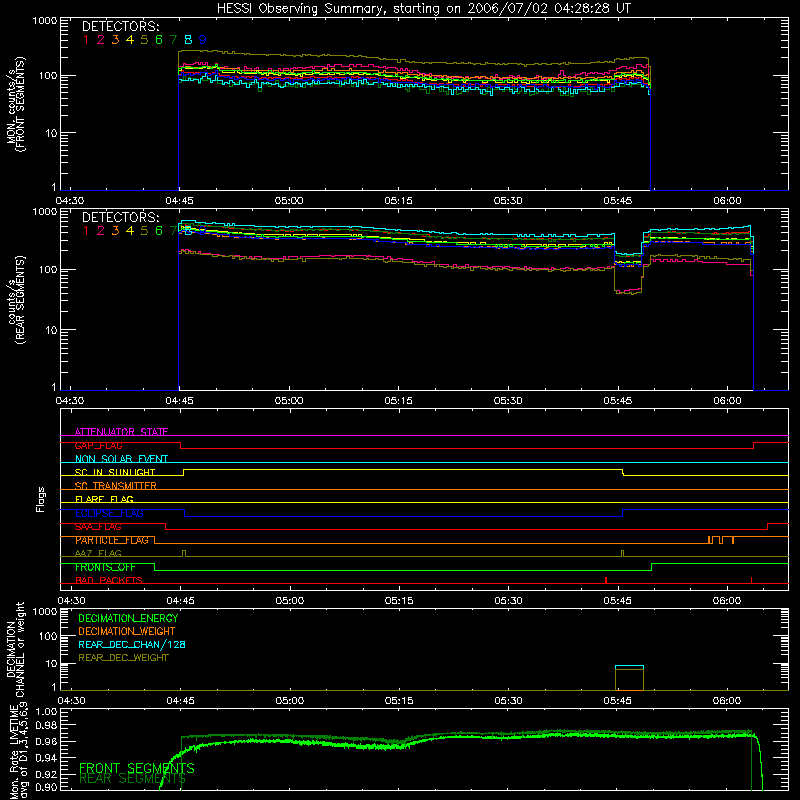The height and width of the screenshot is (800, 800).
Task: Click DETECTORS: label in front segments plot
Action: tap(120, 27)
